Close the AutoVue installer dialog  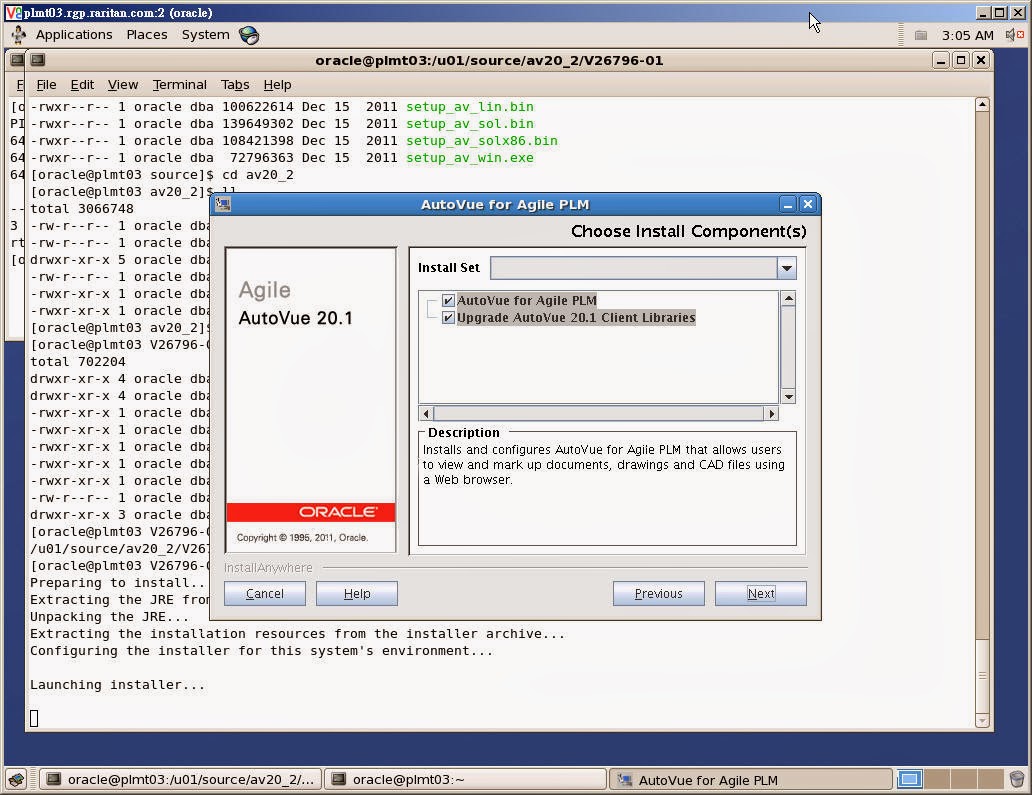pyautogui.click(x=808, y=205)
